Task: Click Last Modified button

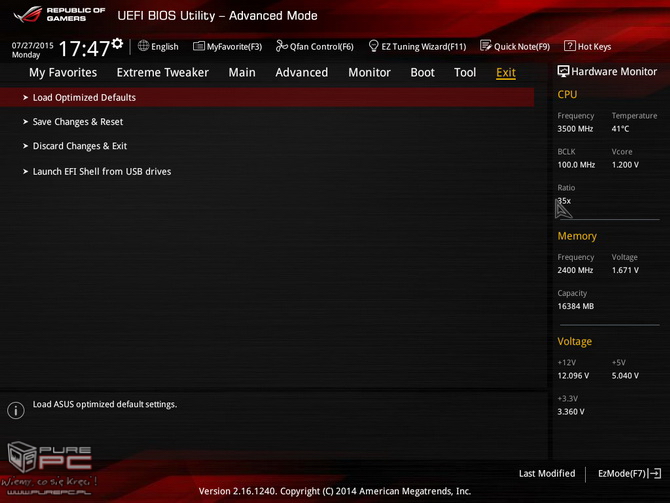Action: tap(547, 474)
